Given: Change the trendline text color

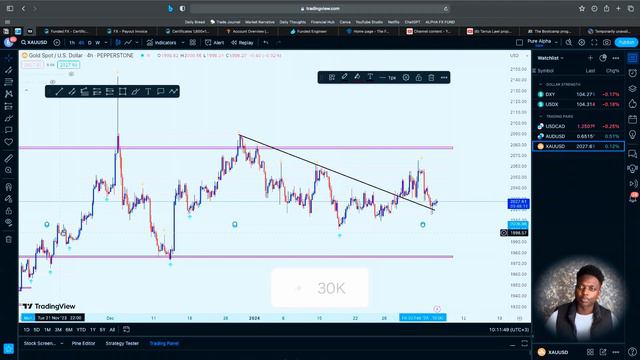Looking at the screenshot, I should click(370, 77).
